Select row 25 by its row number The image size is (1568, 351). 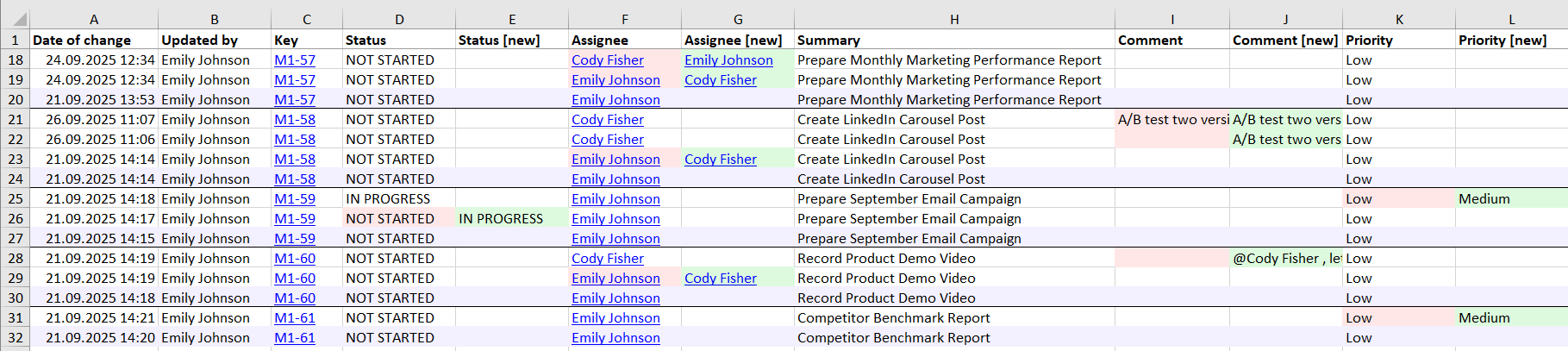[15, 199]
